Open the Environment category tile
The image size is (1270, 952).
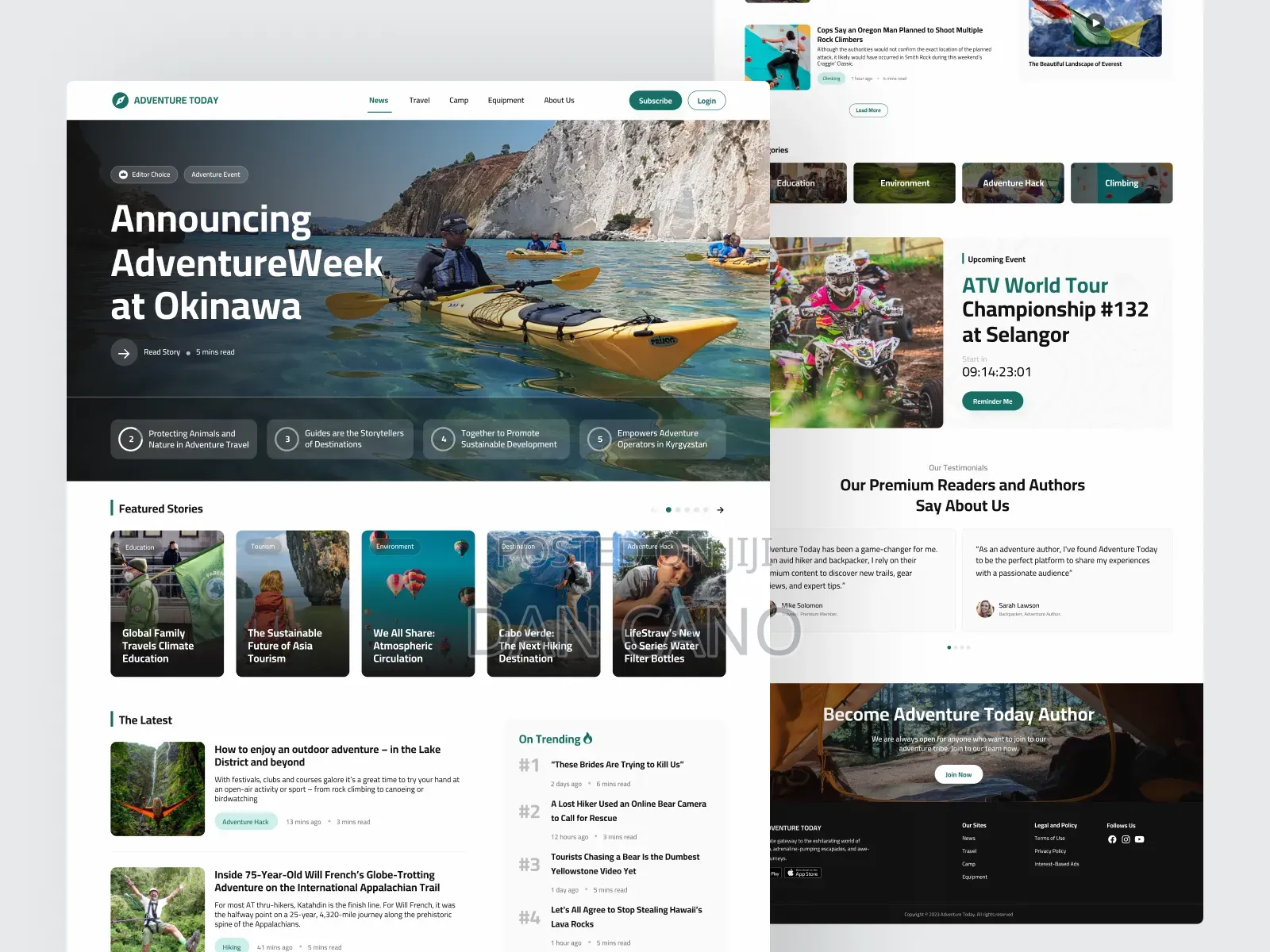click(x=904, y=183)
